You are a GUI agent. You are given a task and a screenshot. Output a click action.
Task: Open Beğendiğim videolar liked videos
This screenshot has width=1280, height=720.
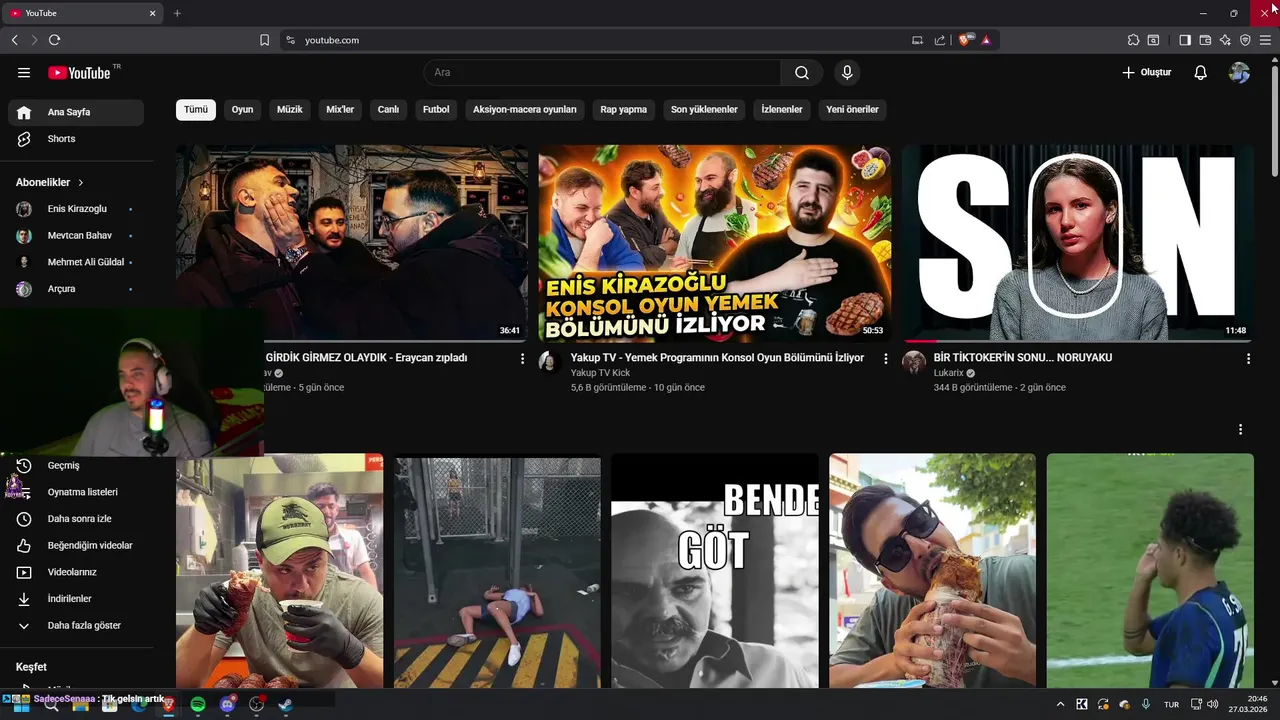pyautogui.click(x=76, y=546)
